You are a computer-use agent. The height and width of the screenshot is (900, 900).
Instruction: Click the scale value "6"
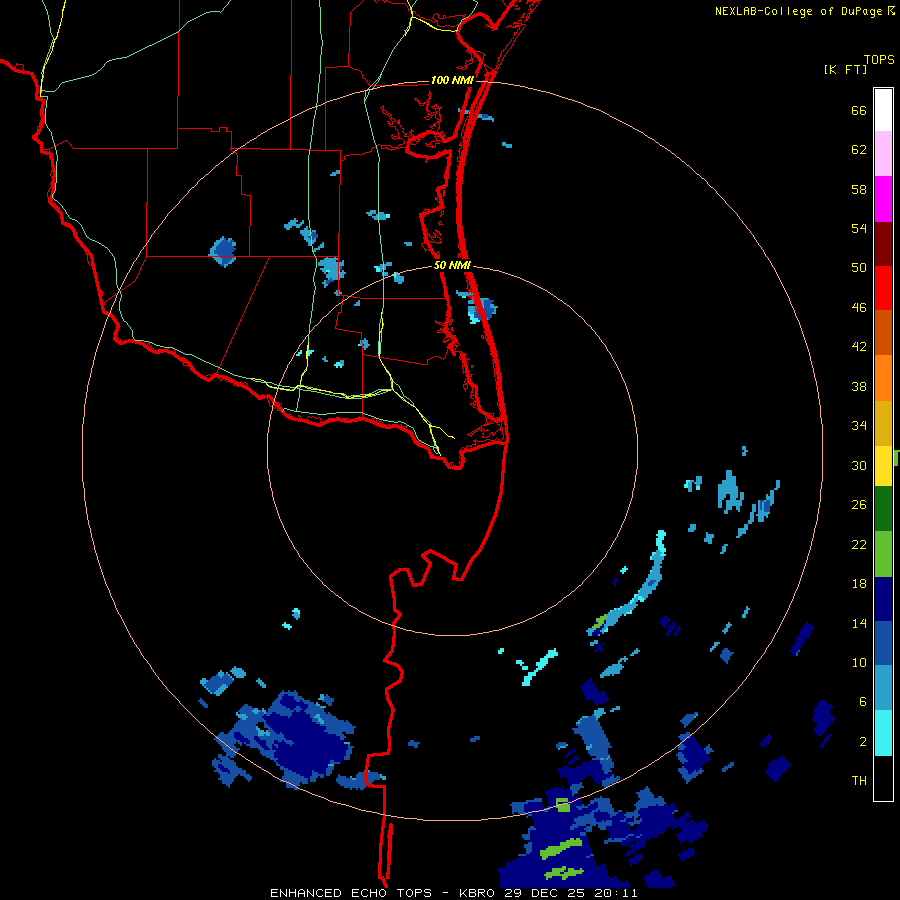(x=863, y=701)
